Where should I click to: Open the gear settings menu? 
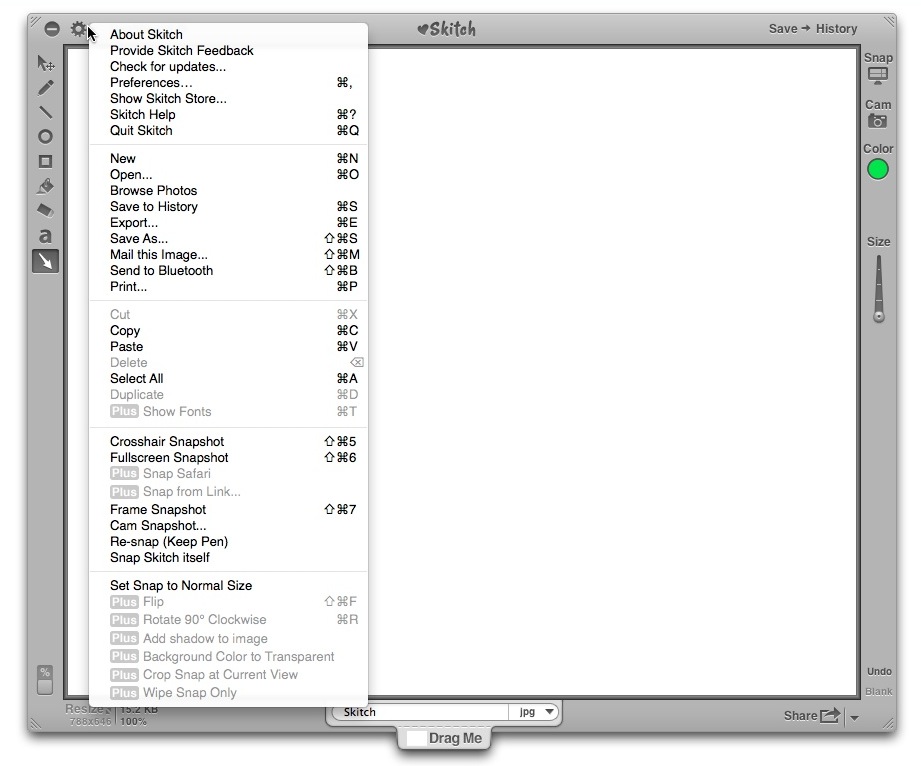tap(78, 30)
